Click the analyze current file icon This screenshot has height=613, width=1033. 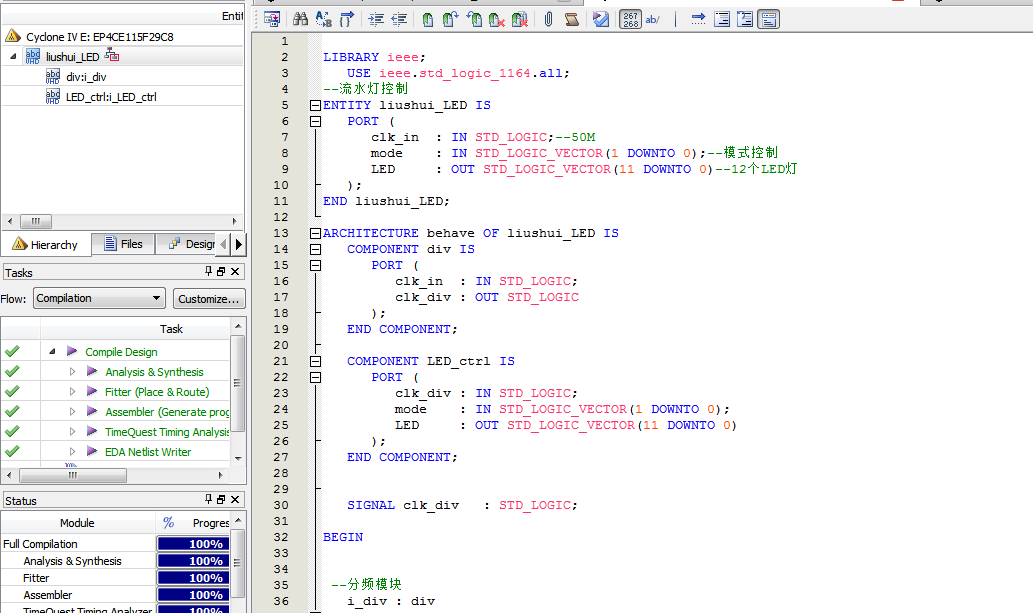point(601,19)
